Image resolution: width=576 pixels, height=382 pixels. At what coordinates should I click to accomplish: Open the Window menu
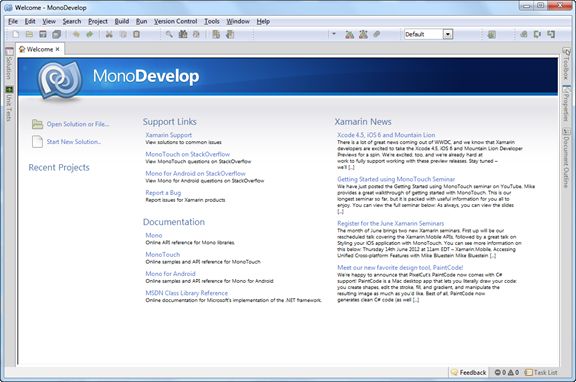[x=238, y=21]
